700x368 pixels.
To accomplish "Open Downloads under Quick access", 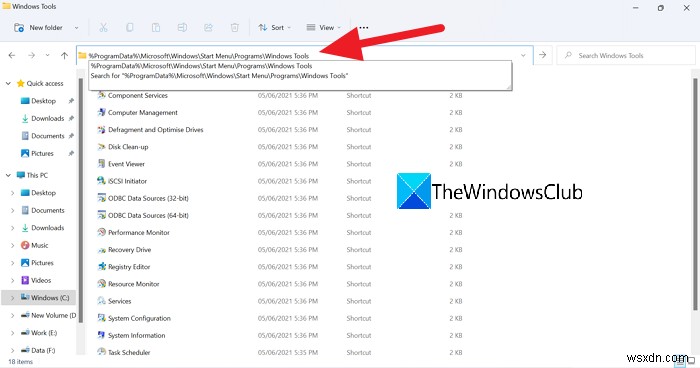I will tap(43, 118).
